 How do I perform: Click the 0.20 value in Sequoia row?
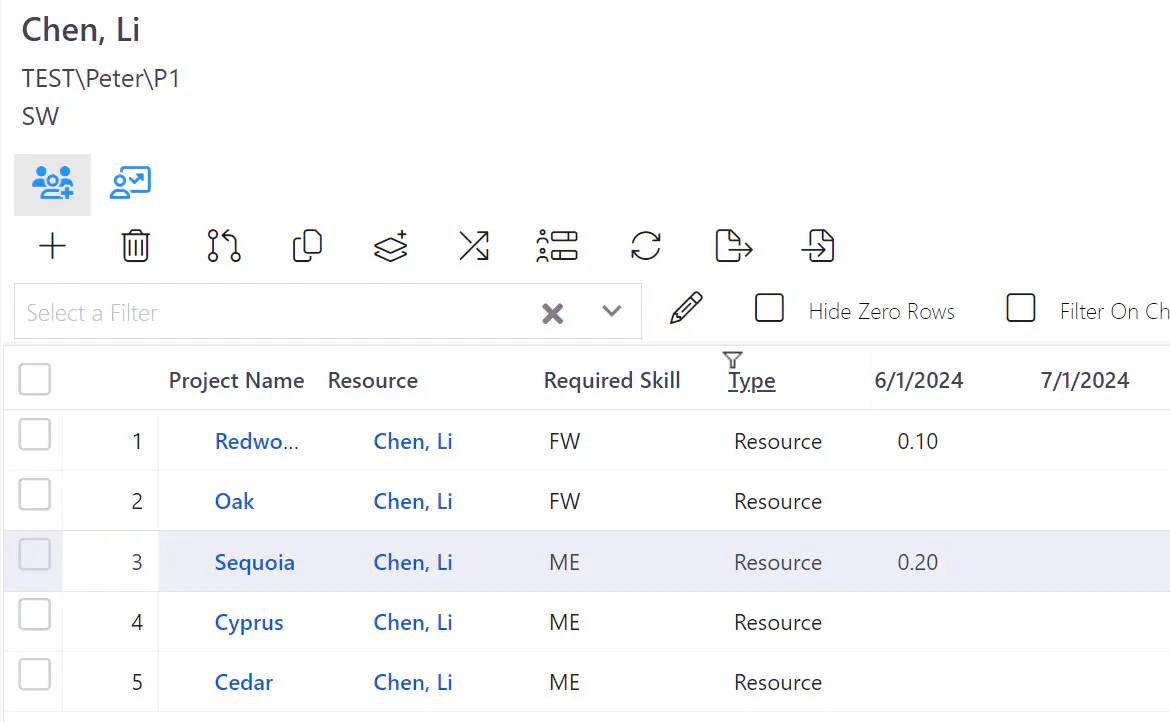[918, 562]
